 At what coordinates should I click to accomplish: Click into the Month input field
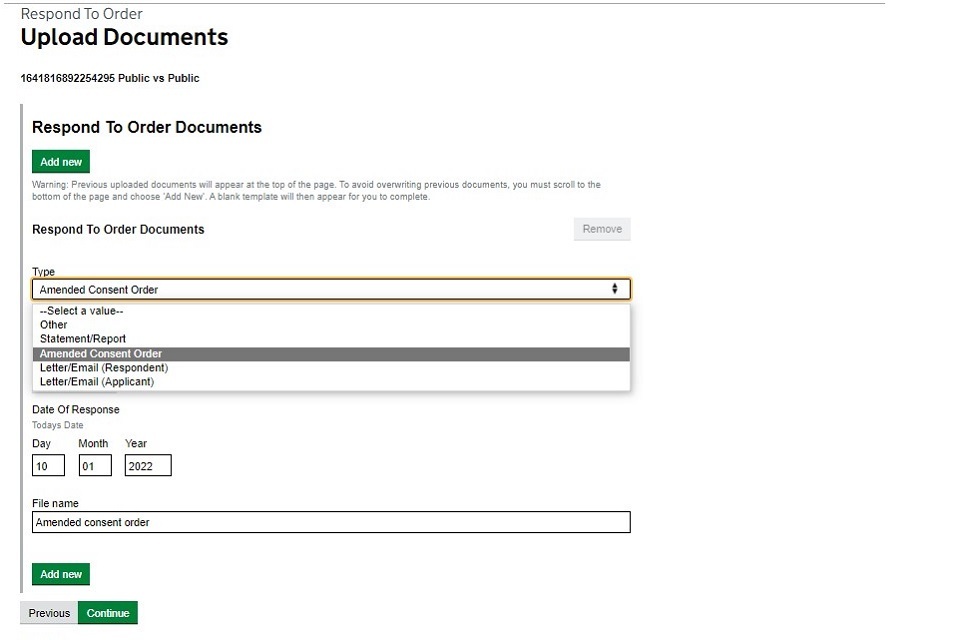pyautogui.click(x=95, y=465)
